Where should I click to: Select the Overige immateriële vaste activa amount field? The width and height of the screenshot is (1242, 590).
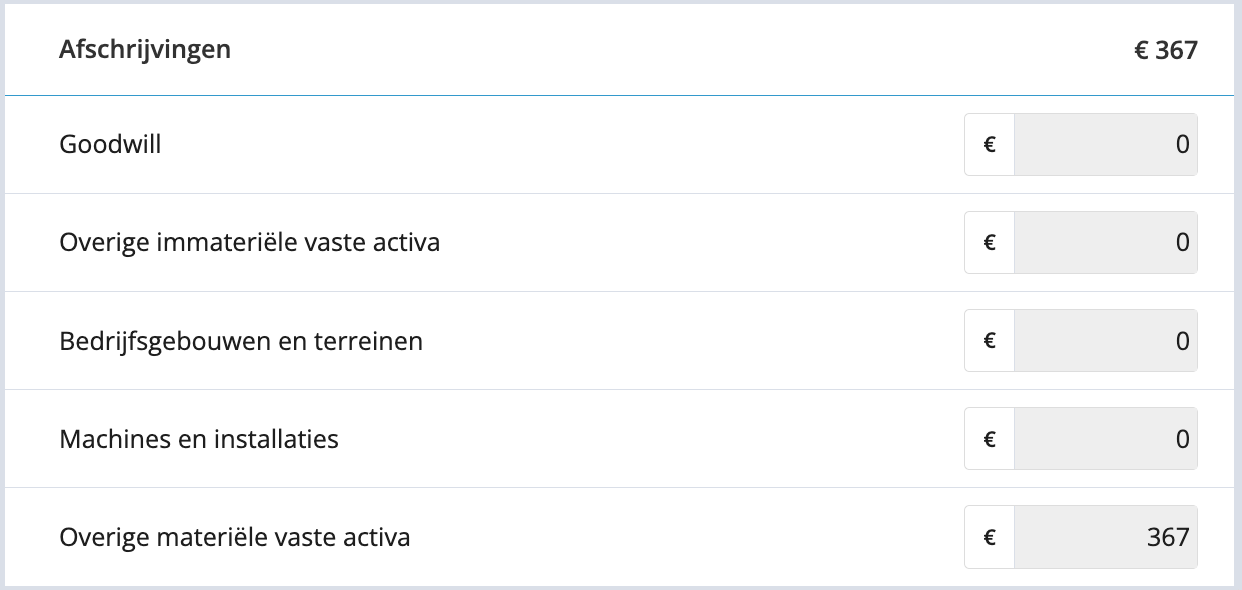click(x=1105, y=243)
